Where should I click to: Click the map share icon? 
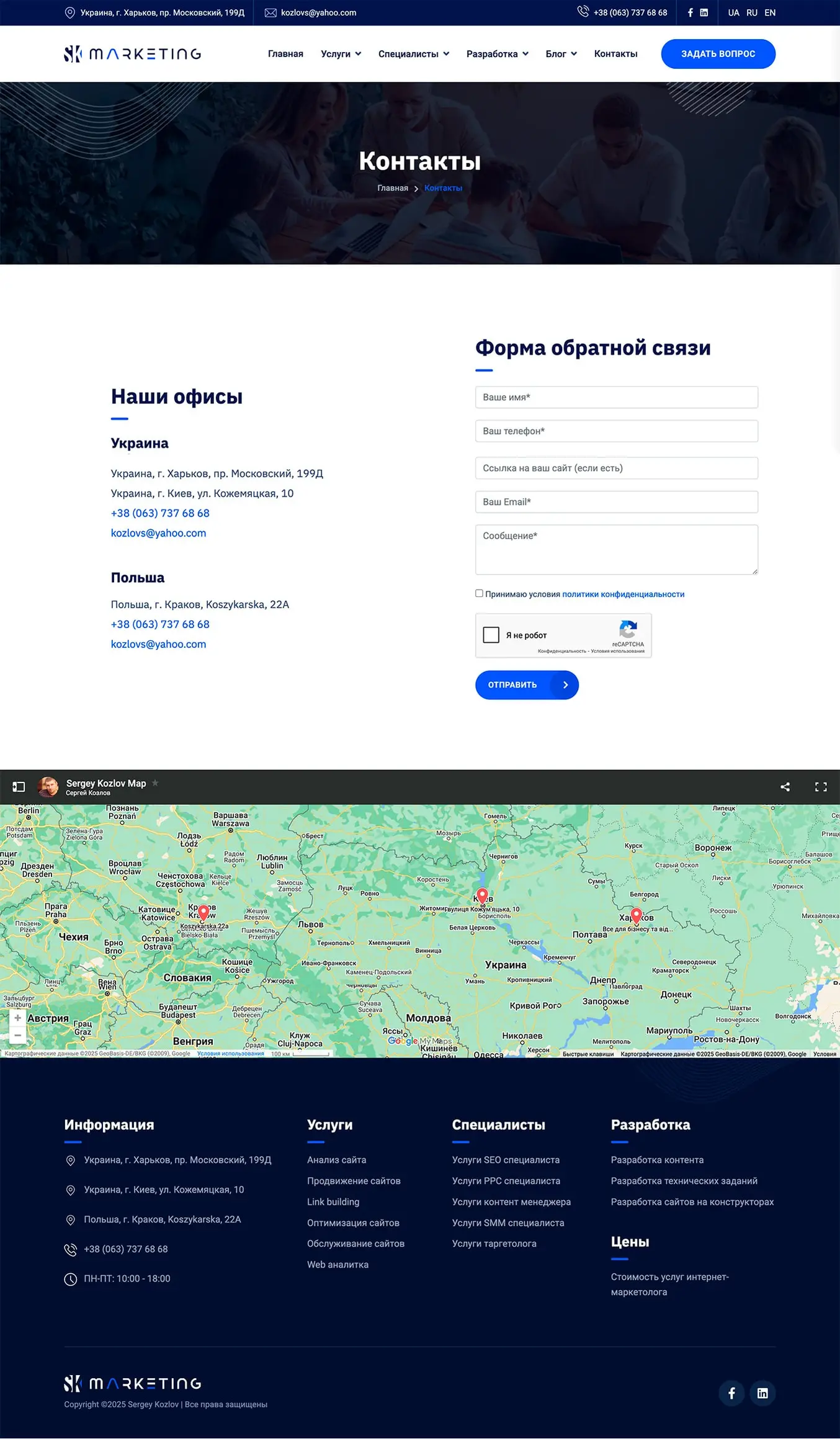coord(785,787)
